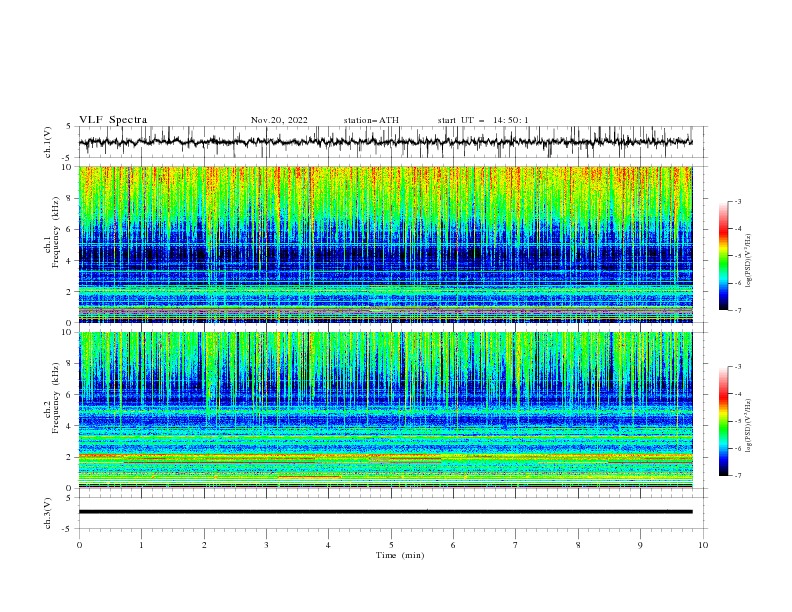Click inside the ch.2 spectrogram panel
The width and height of the screenshot is (792, 612).
386,410
